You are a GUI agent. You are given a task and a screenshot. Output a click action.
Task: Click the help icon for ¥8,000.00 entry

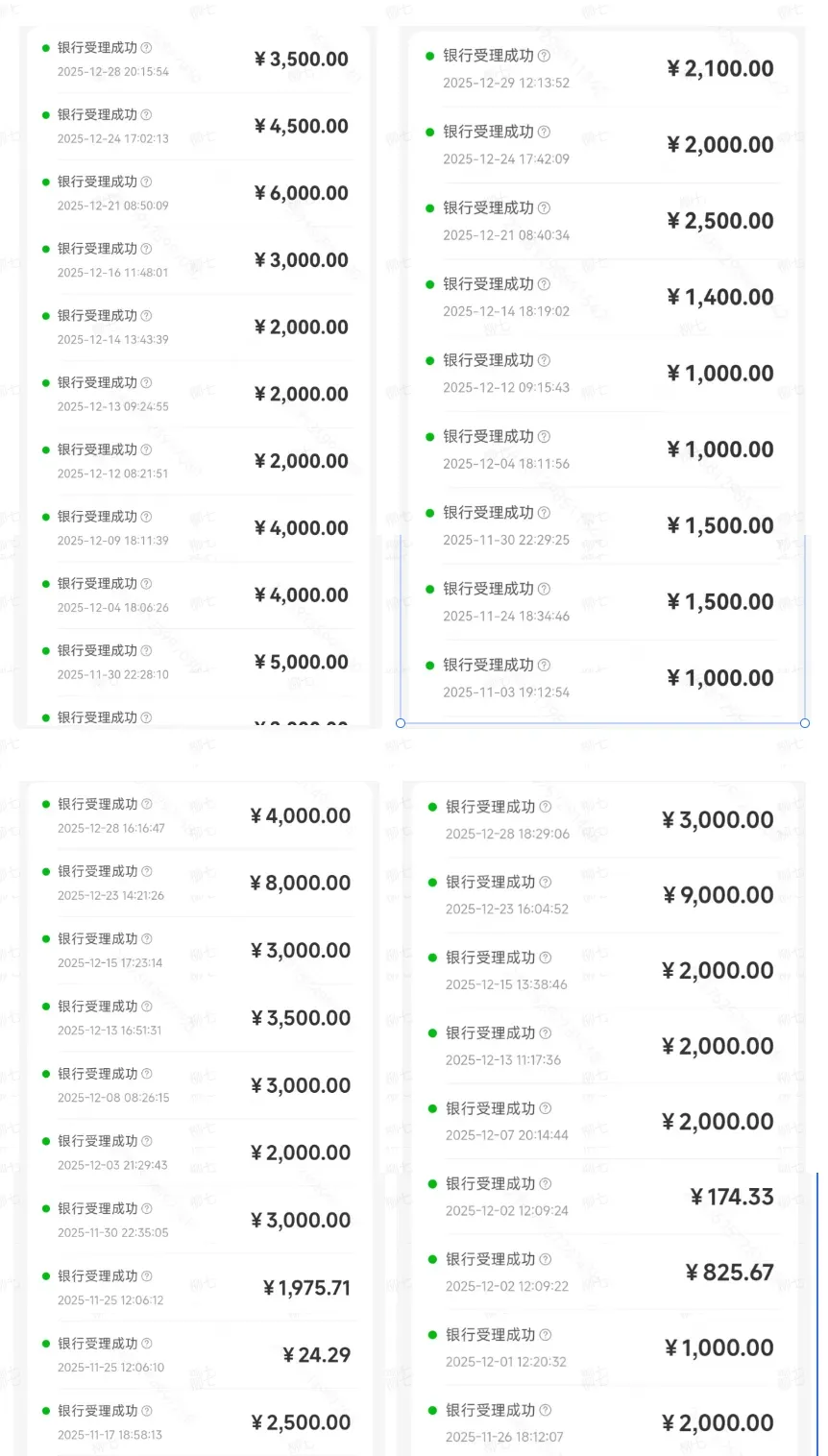click(x=147, y=871)
